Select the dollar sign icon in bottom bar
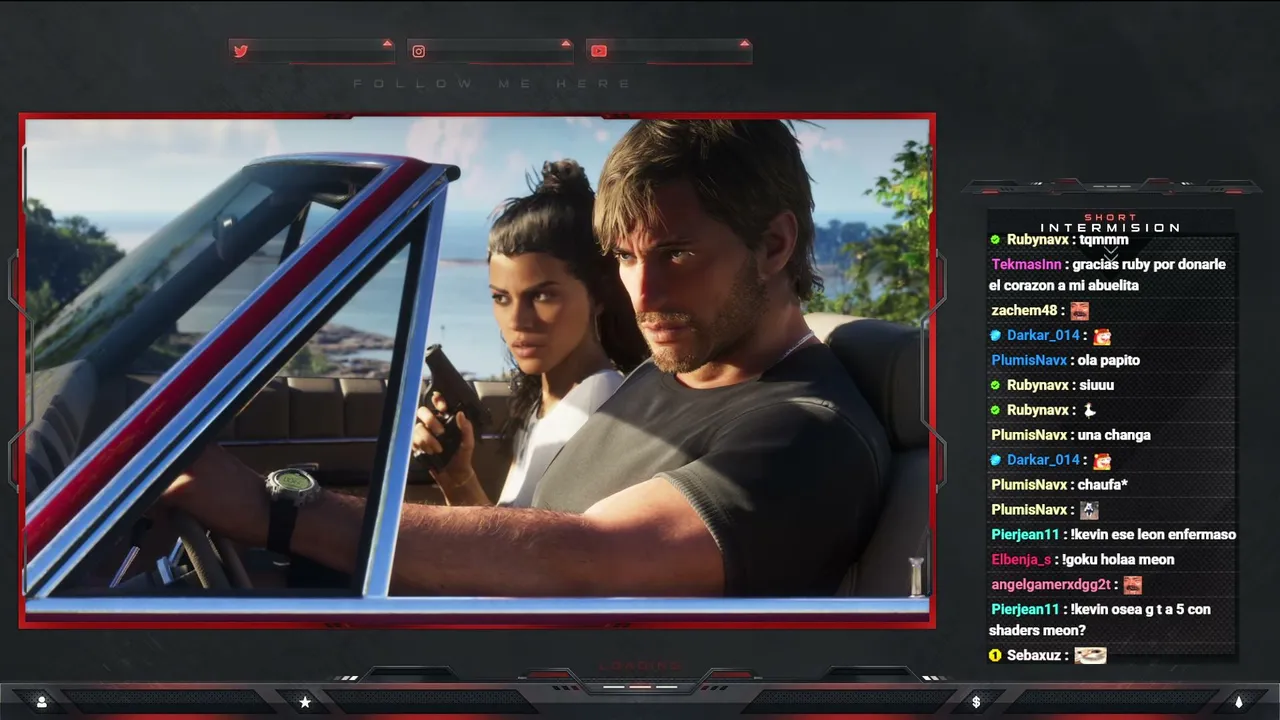 (x=976, y=702)
